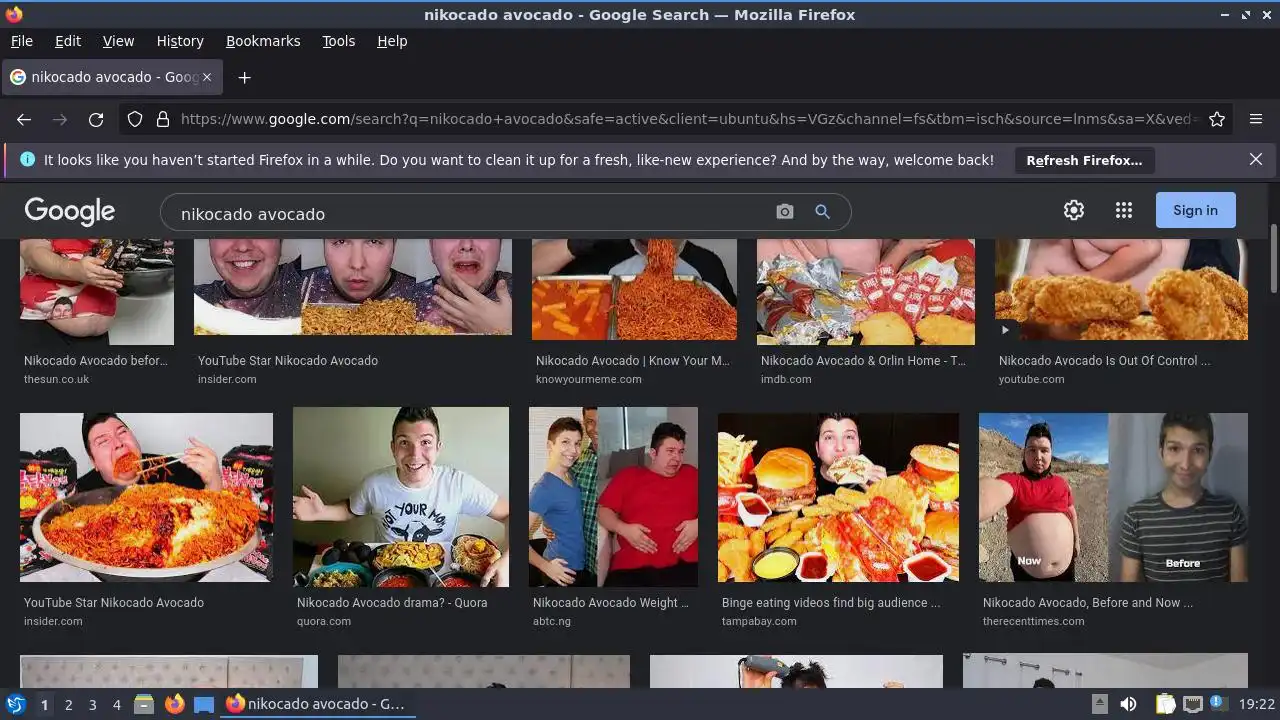This screenshot has width=1280, height=720.
Task: Open update notifier tray icon
Action: (1219, 704)
